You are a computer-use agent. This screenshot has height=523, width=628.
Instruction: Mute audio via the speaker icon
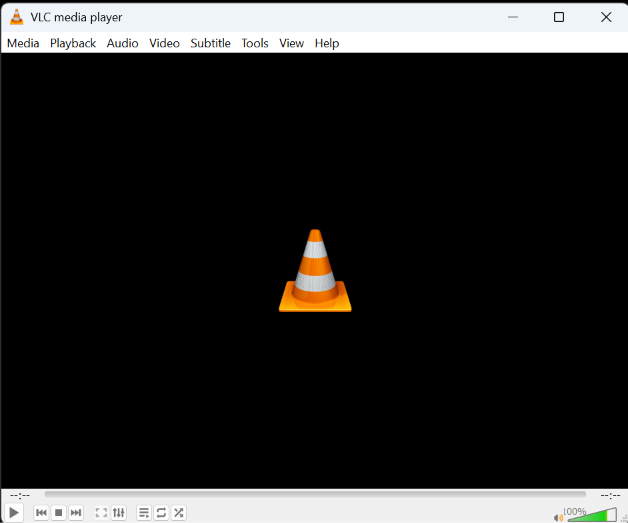click(558, 518)
